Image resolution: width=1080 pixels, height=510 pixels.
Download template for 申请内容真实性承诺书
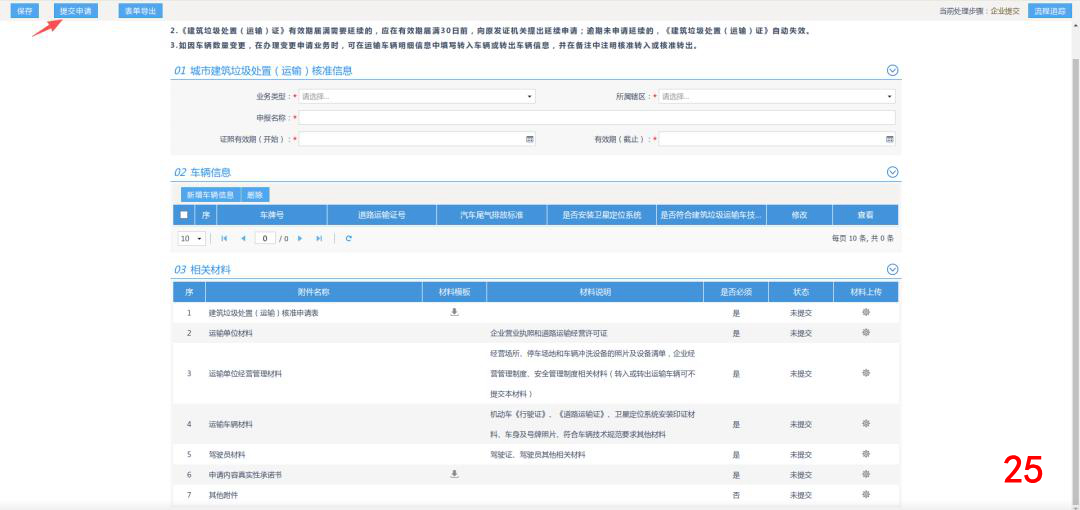pyautogui.click(x=454, y=474)
